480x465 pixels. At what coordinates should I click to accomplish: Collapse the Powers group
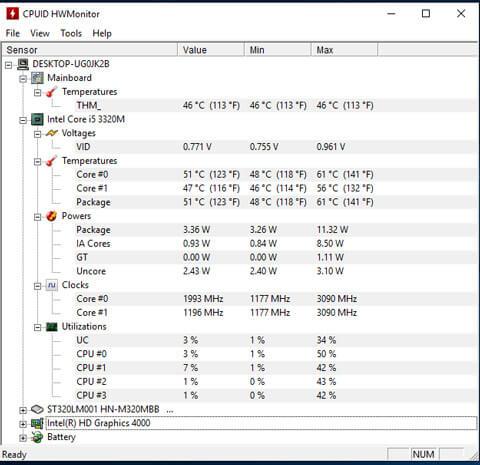(x=38, y=217)
